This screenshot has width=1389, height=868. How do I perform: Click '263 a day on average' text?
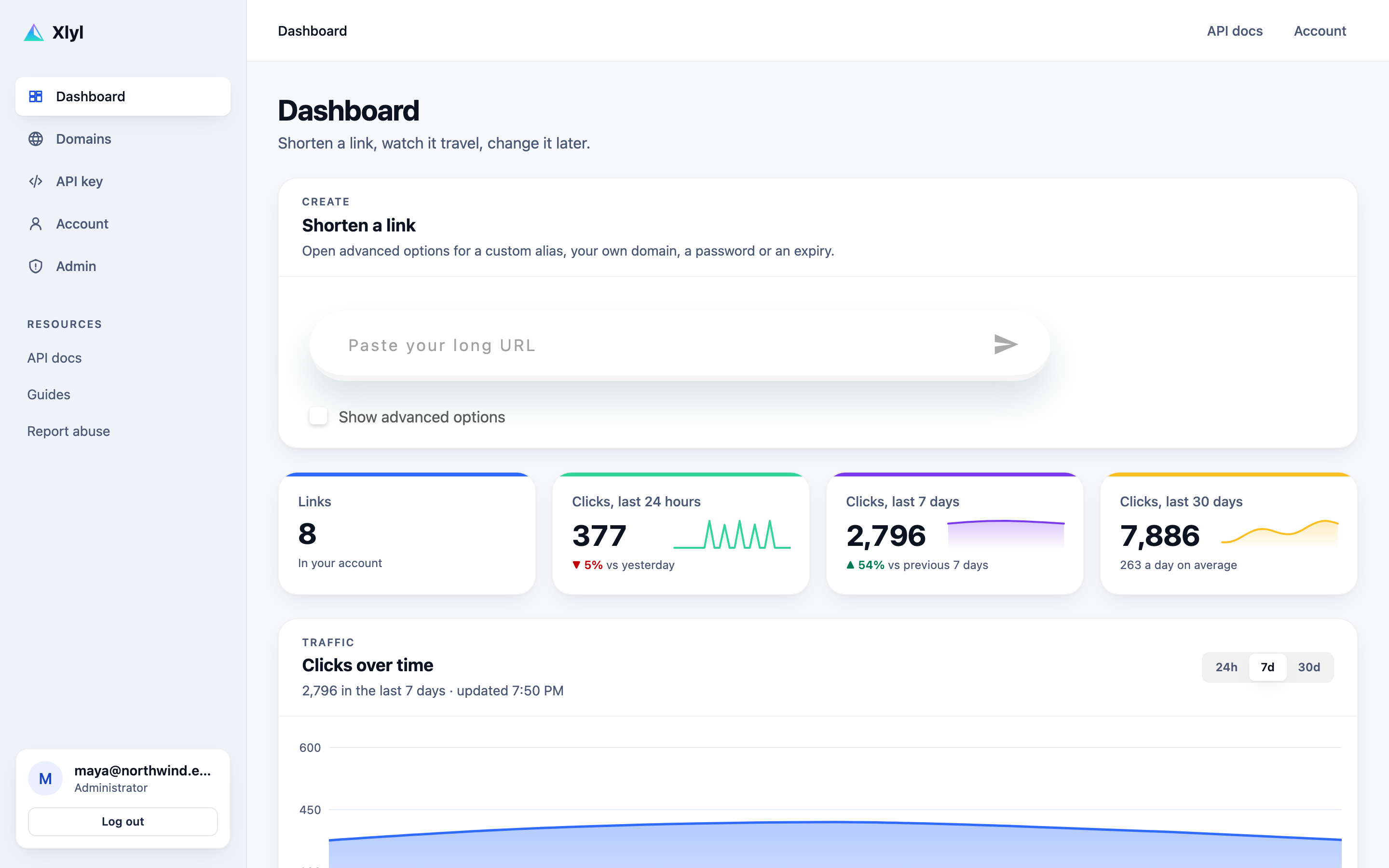tap(1178, 565)
